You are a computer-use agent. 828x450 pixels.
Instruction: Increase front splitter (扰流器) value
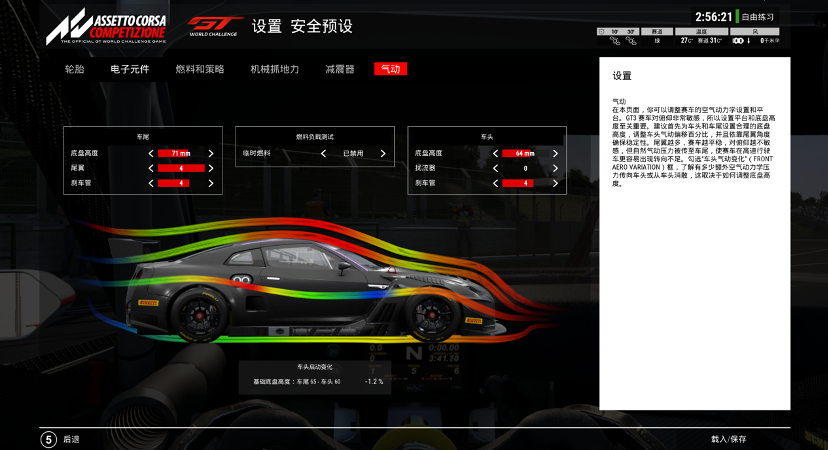pyautogui.click(x=555, y=168)
